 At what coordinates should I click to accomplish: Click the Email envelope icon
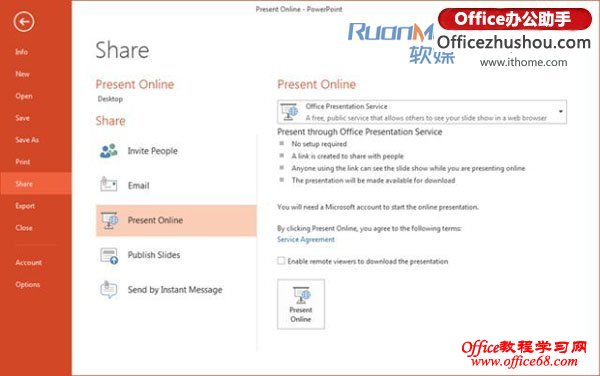pyautogui.click(x=109, y=185)
